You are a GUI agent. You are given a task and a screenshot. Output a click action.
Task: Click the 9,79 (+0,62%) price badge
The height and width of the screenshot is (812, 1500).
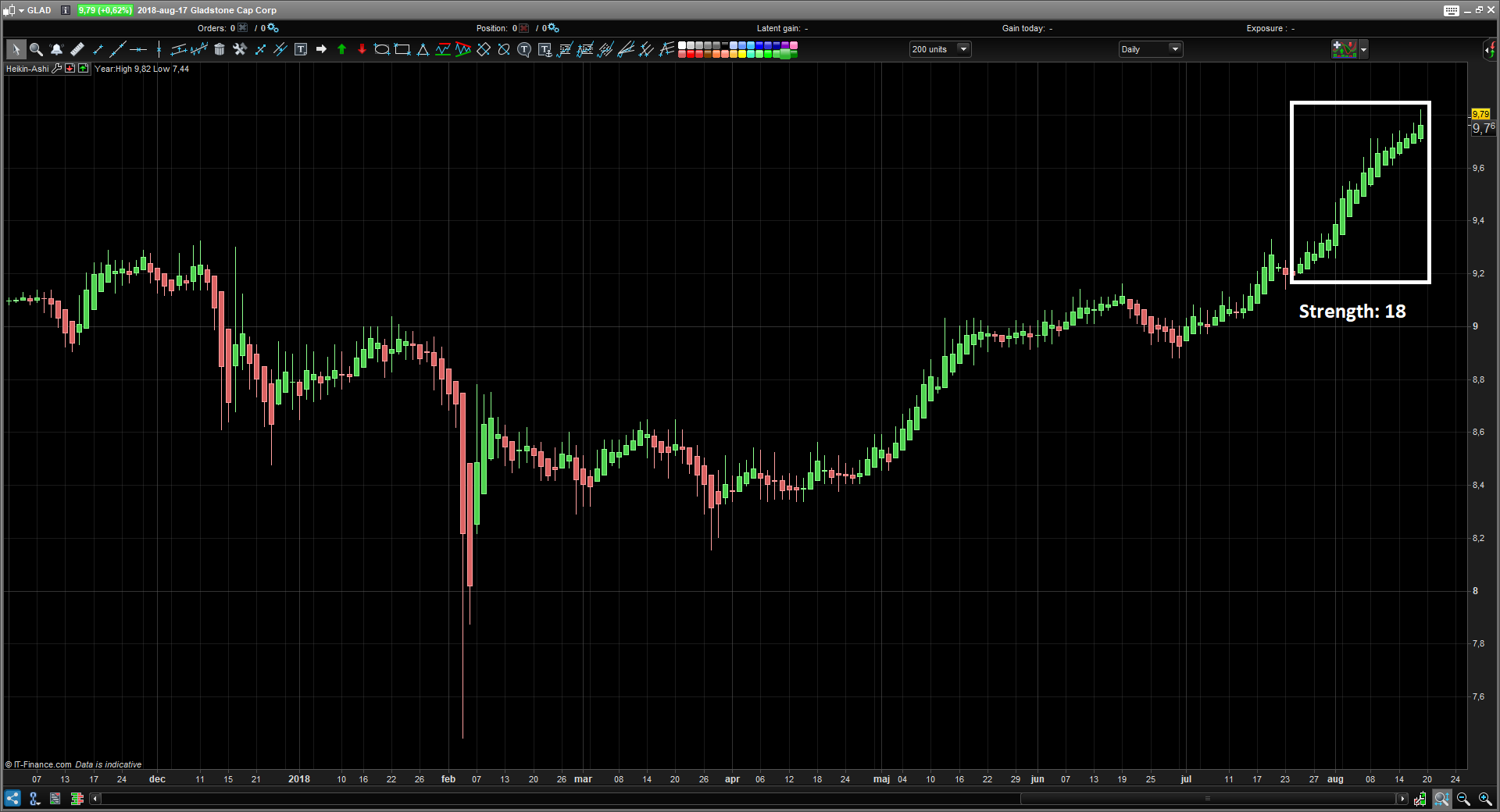[105, 10]
